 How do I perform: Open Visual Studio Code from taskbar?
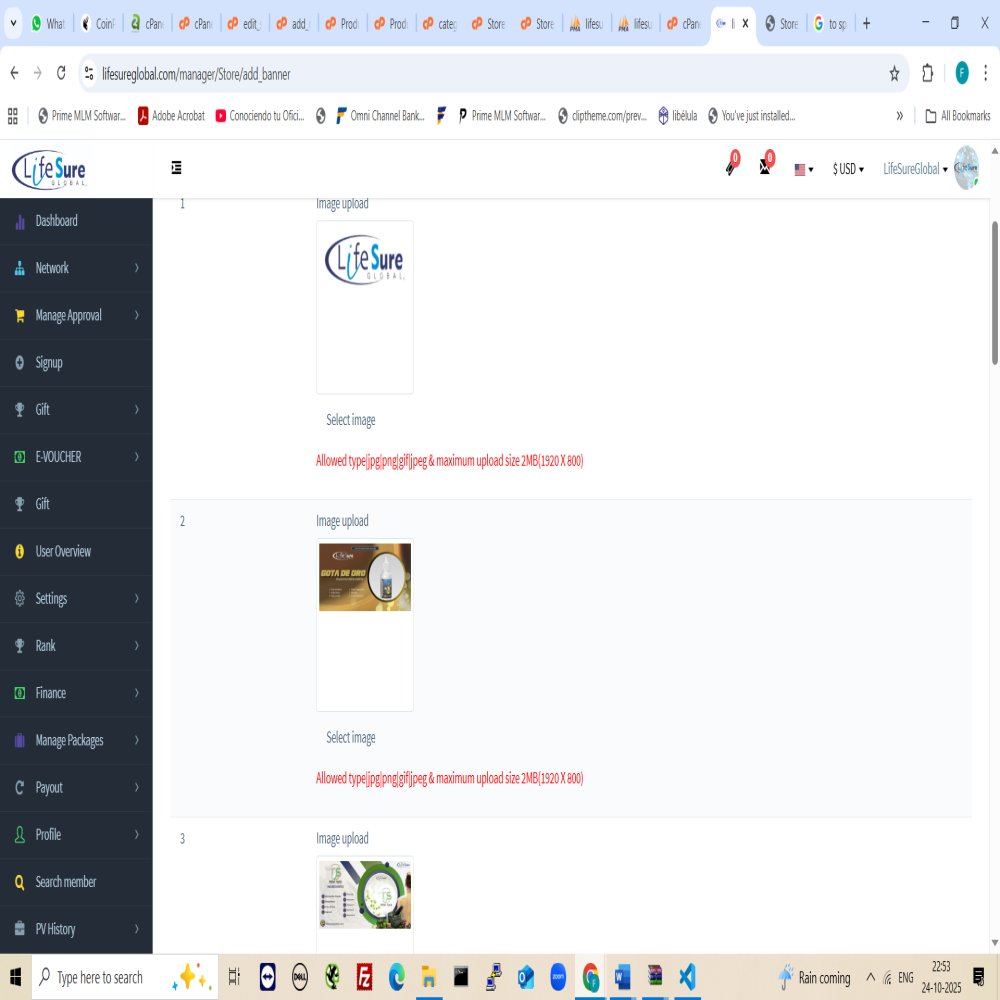686,976
